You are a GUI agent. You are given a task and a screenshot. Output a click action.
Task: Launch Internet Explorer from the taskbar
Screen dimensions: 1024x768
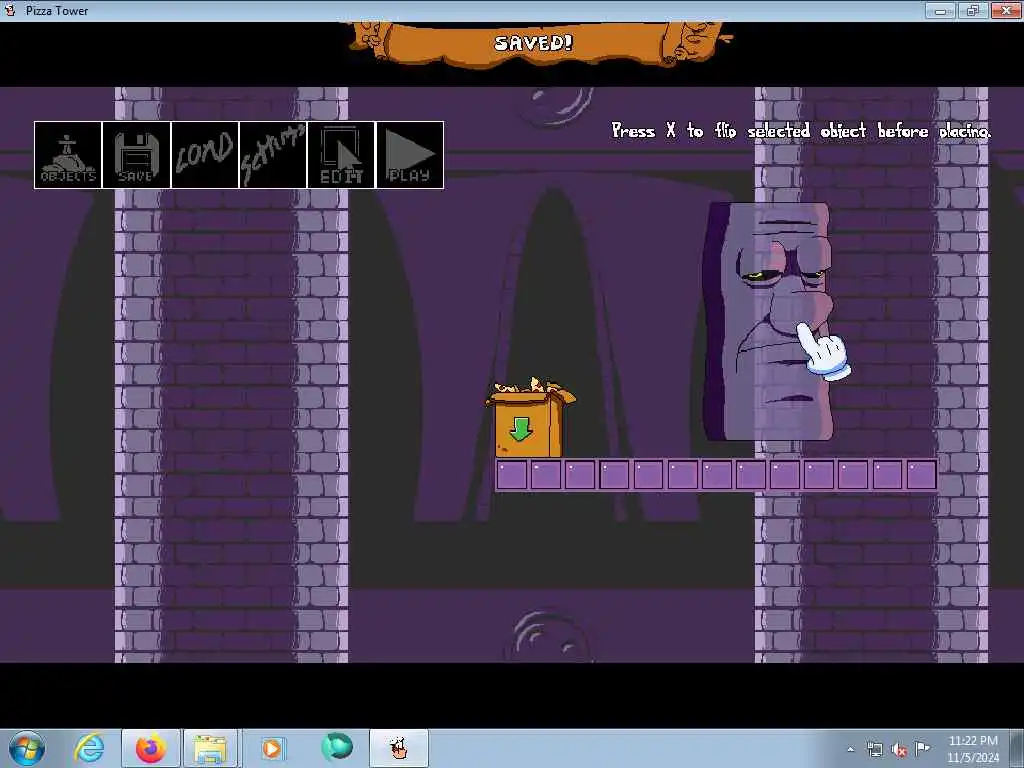click(89, 748)
